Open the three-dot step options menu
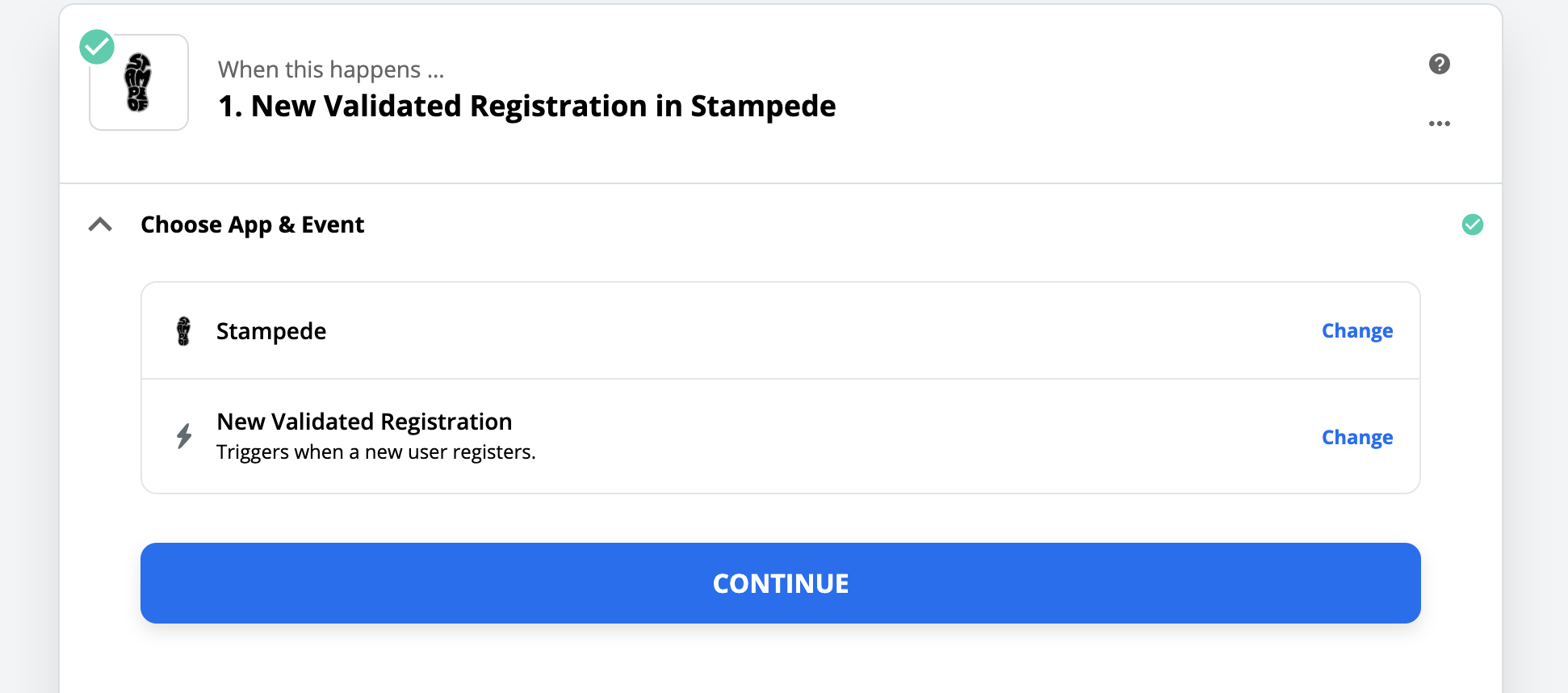 point(1439,124)
